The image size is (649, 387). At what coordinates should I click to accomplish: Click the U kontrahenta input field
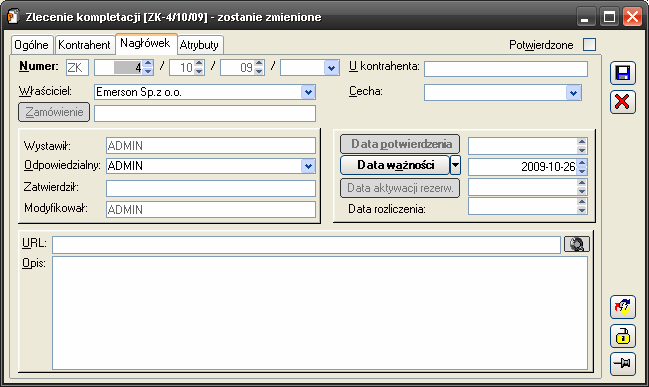506,69
